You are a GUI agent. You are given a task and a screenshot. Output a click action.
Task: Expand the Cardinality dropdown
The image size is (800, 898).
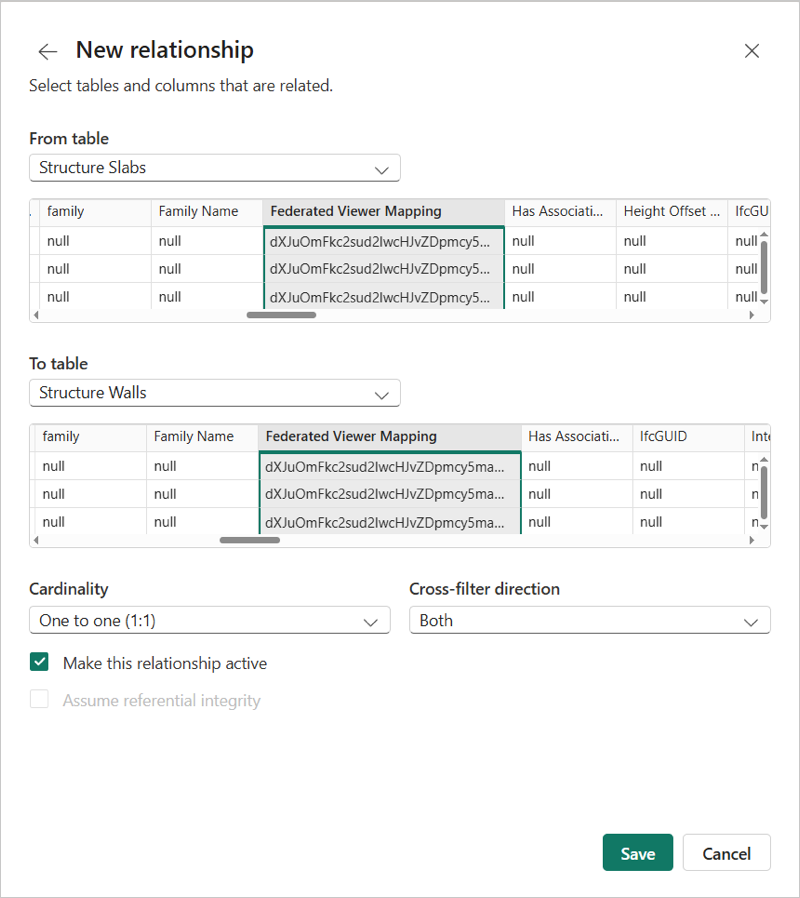tap(209, 620)
